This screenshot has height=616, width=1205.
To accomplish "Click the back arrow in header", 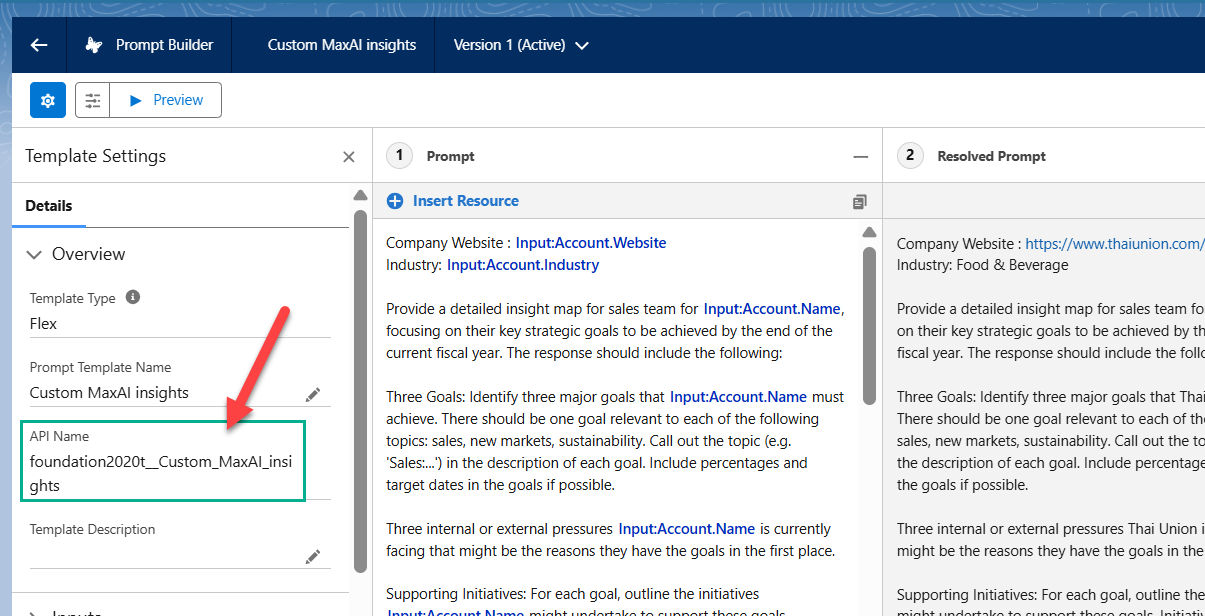I will click(39, 45).
